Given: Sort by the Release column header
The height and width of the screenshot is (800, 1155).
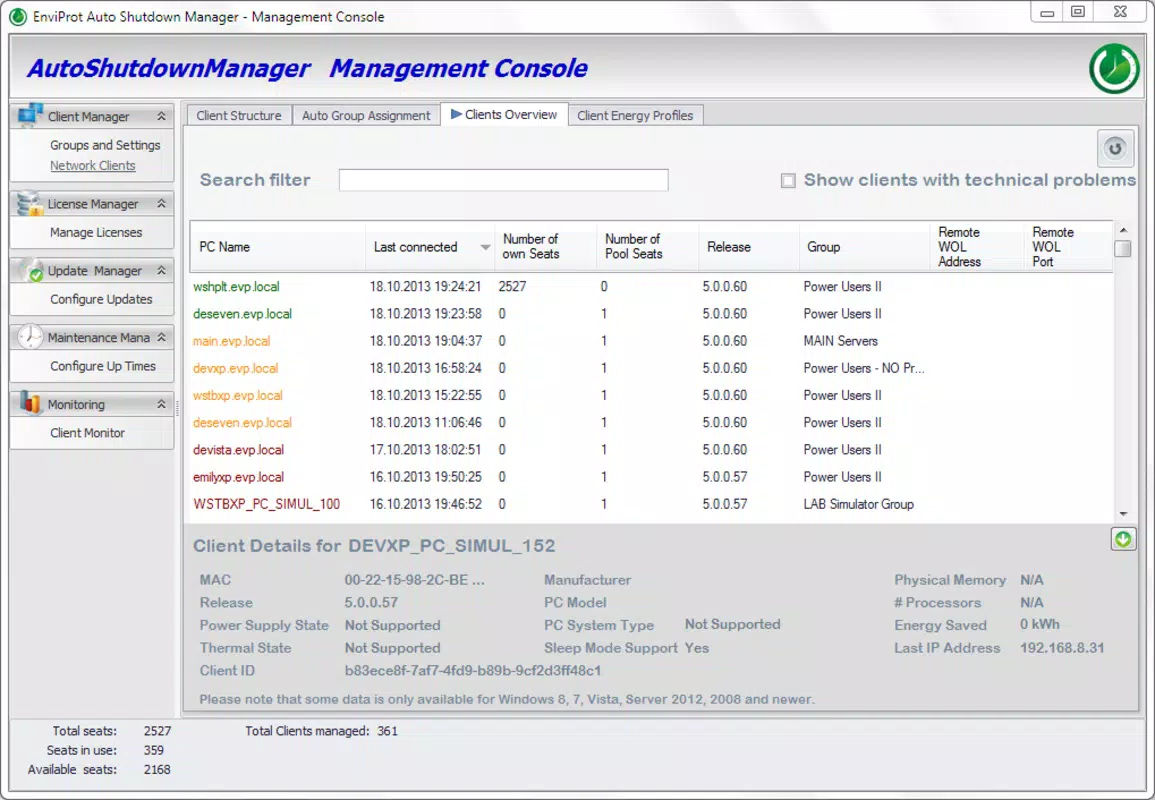Looking at the screenshot, I should coord(748,247).
